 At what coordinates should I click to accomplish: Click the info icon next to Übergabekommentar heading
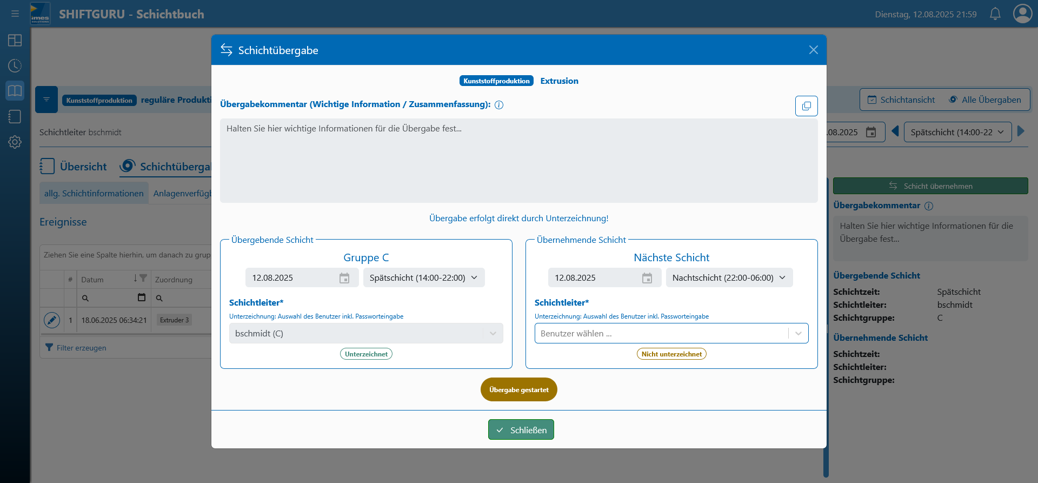(x=499, y=105)
